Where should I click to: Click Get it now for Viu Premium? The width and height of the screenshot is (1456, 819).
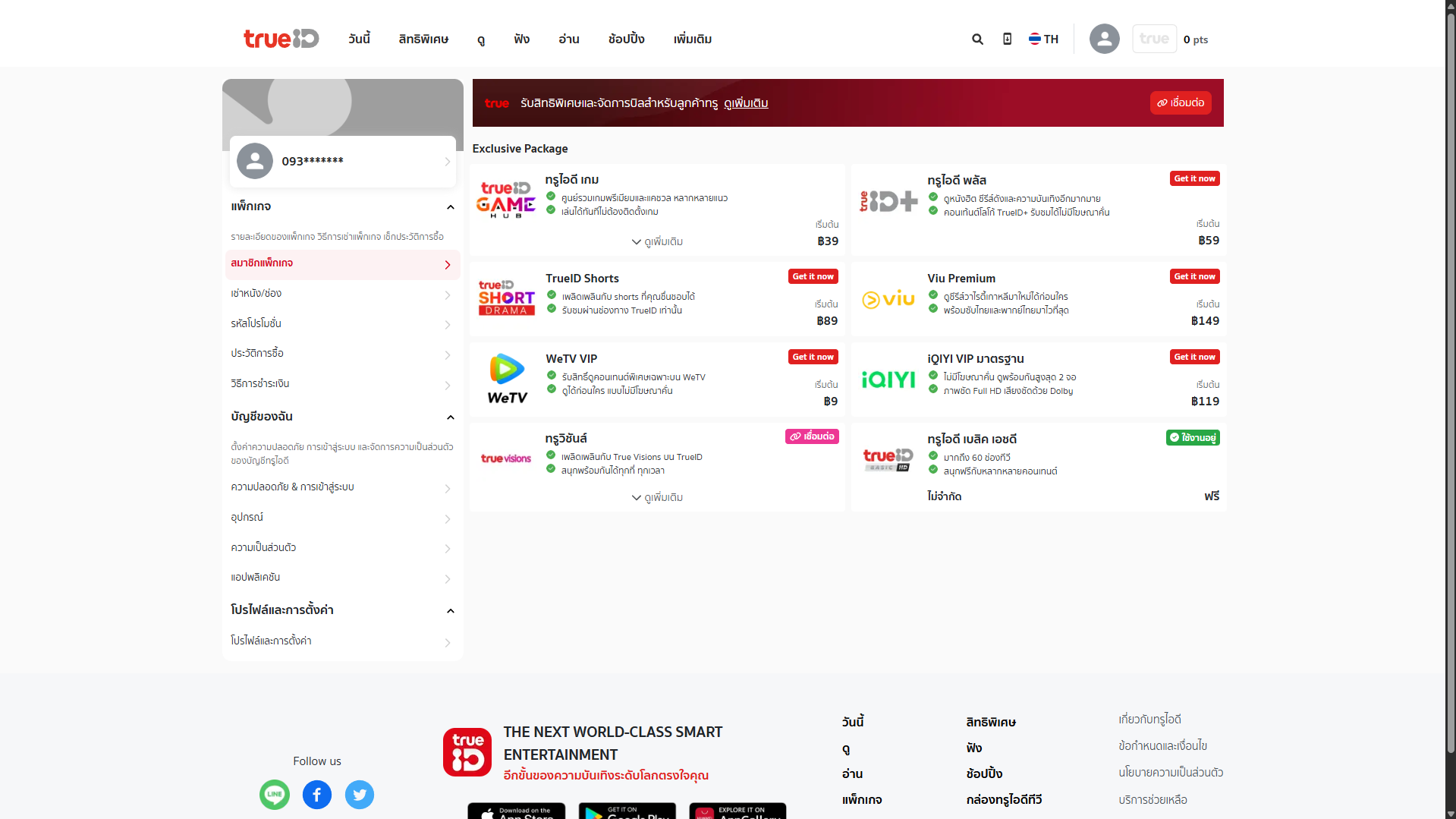1195,277
